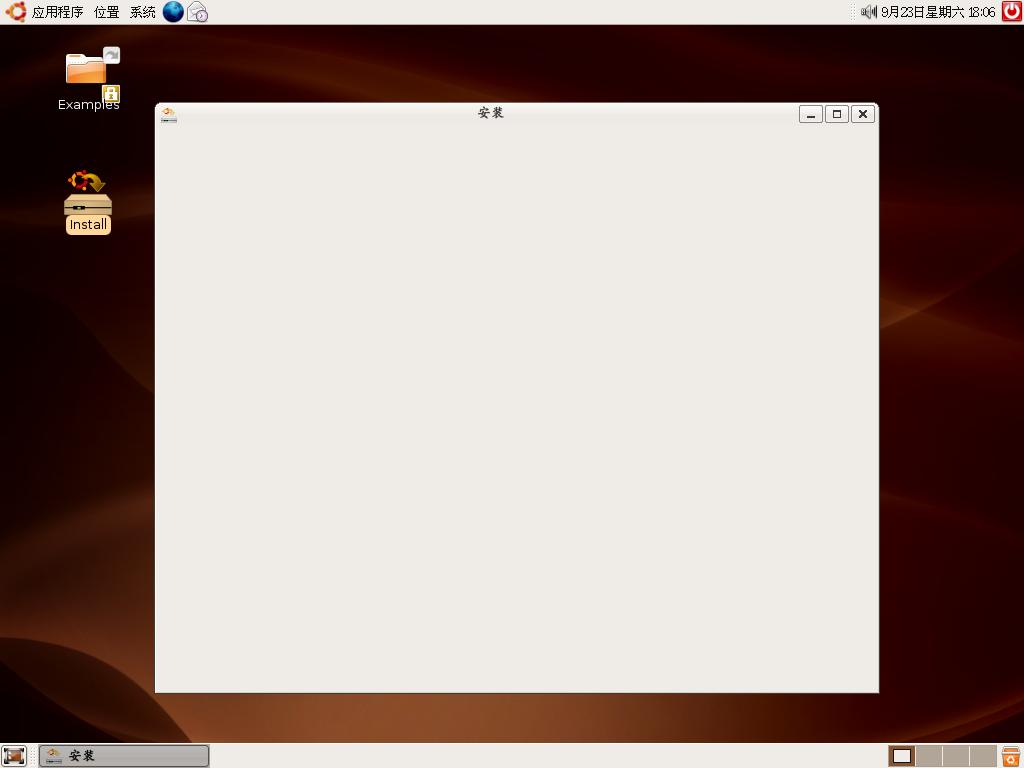Open the mail client icon in top panel
The height and width of the screenshot is (768, 1024).
pos(197,12)
